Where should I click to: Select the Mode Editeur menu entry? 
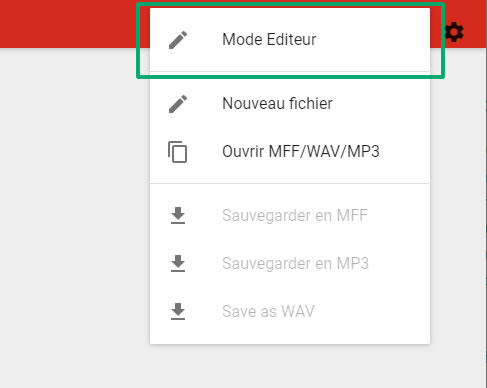point(290,40)
